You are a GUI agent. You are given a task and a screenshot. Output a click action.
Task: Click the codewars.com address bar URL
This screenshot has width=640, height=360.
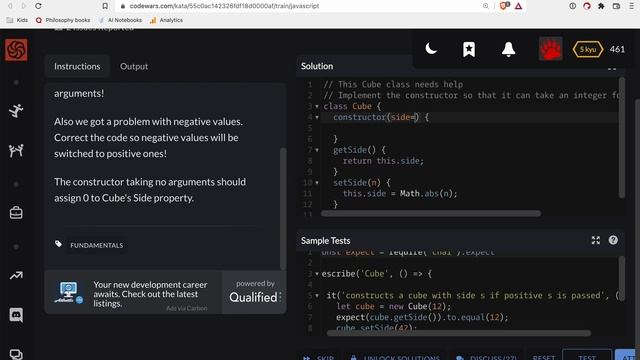[x=224, y=6]
